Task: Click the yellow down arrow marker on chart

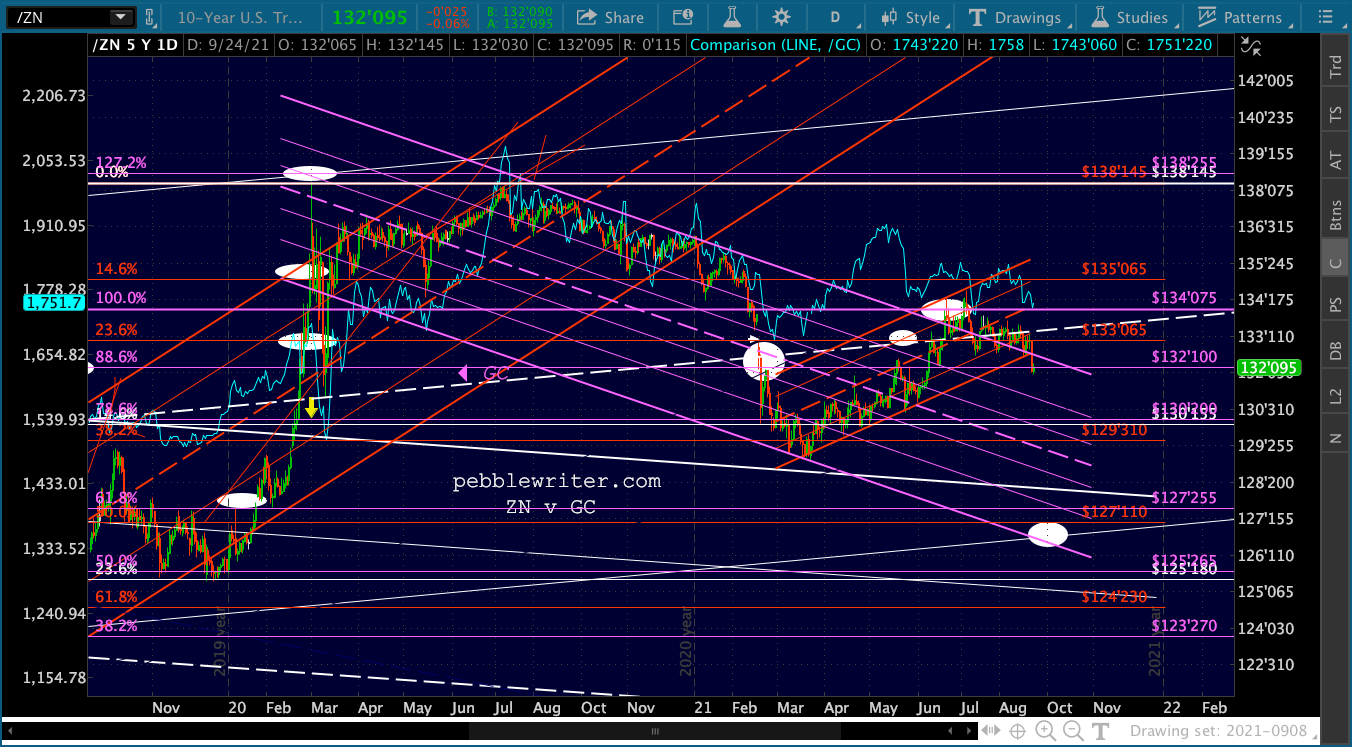Action: 312,406
